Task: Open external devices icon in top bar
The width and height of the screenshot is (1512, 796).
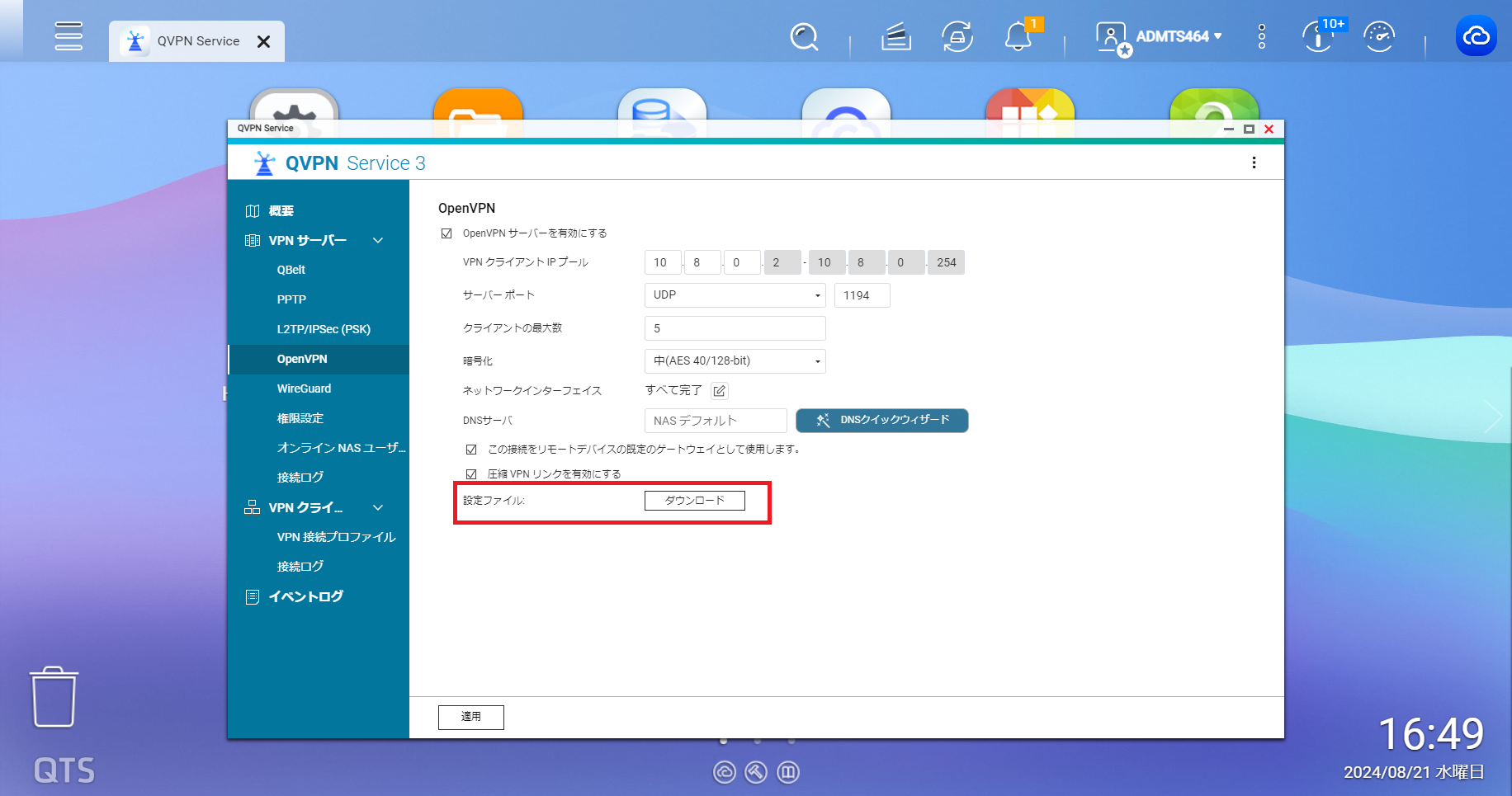Action: pos(957,37)
